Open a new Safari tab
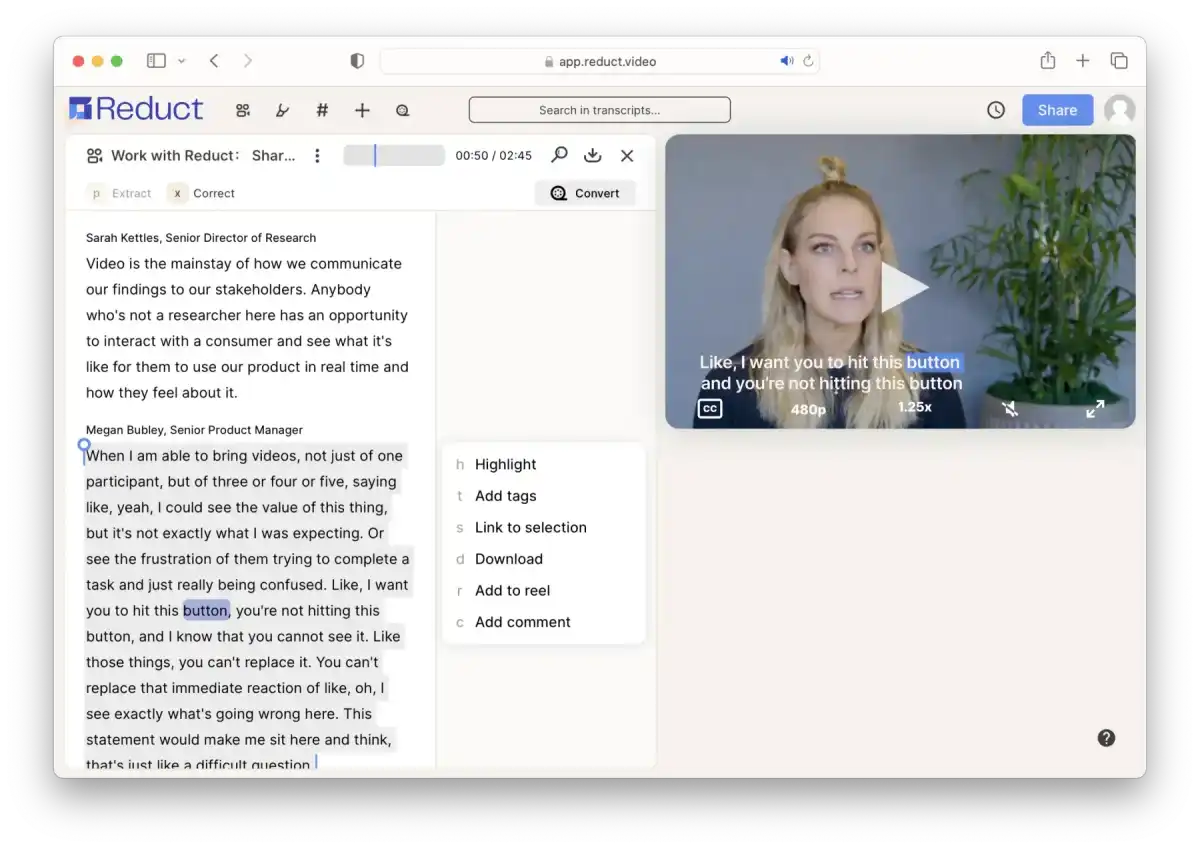This screenshot has width=1200, height=849. coord(1083,61)
